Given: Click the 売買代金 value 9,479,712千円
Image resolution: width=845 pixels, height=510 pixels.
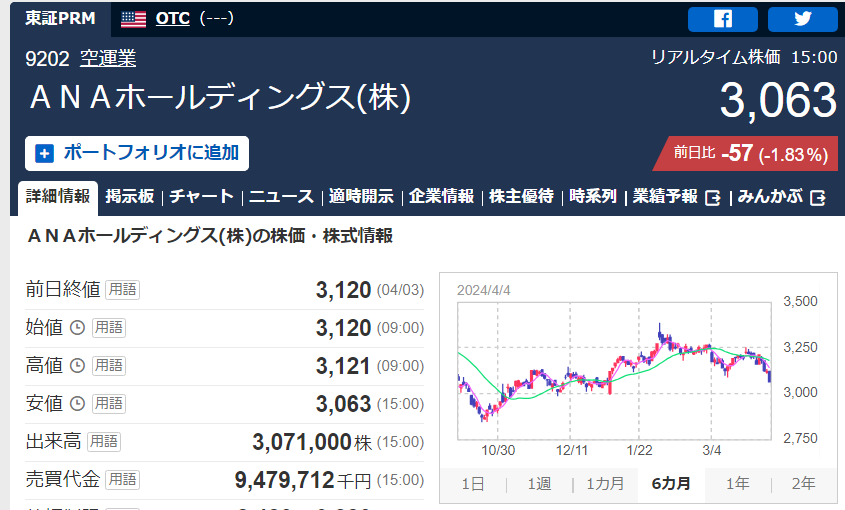Looking at the screenshot, I should click(x=303, y=480).
